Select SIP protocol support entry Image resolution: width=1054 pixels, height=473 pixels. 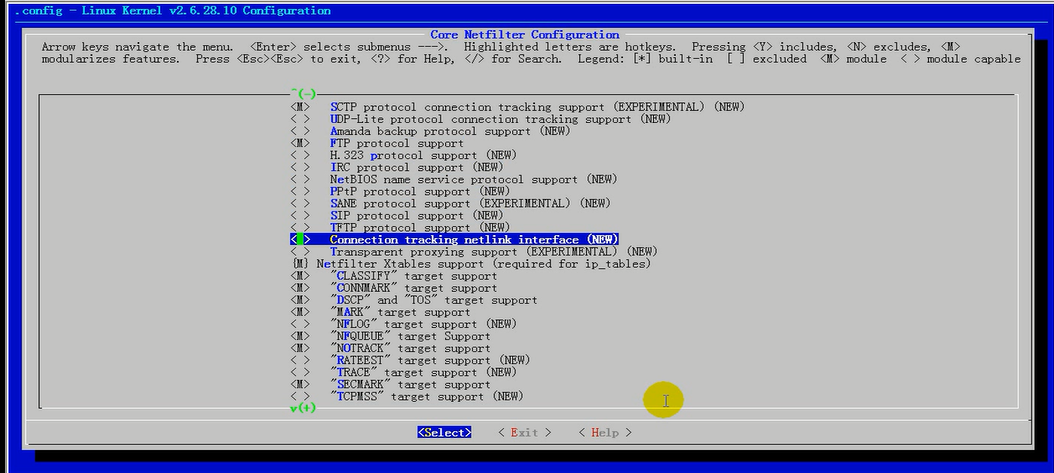416,216
